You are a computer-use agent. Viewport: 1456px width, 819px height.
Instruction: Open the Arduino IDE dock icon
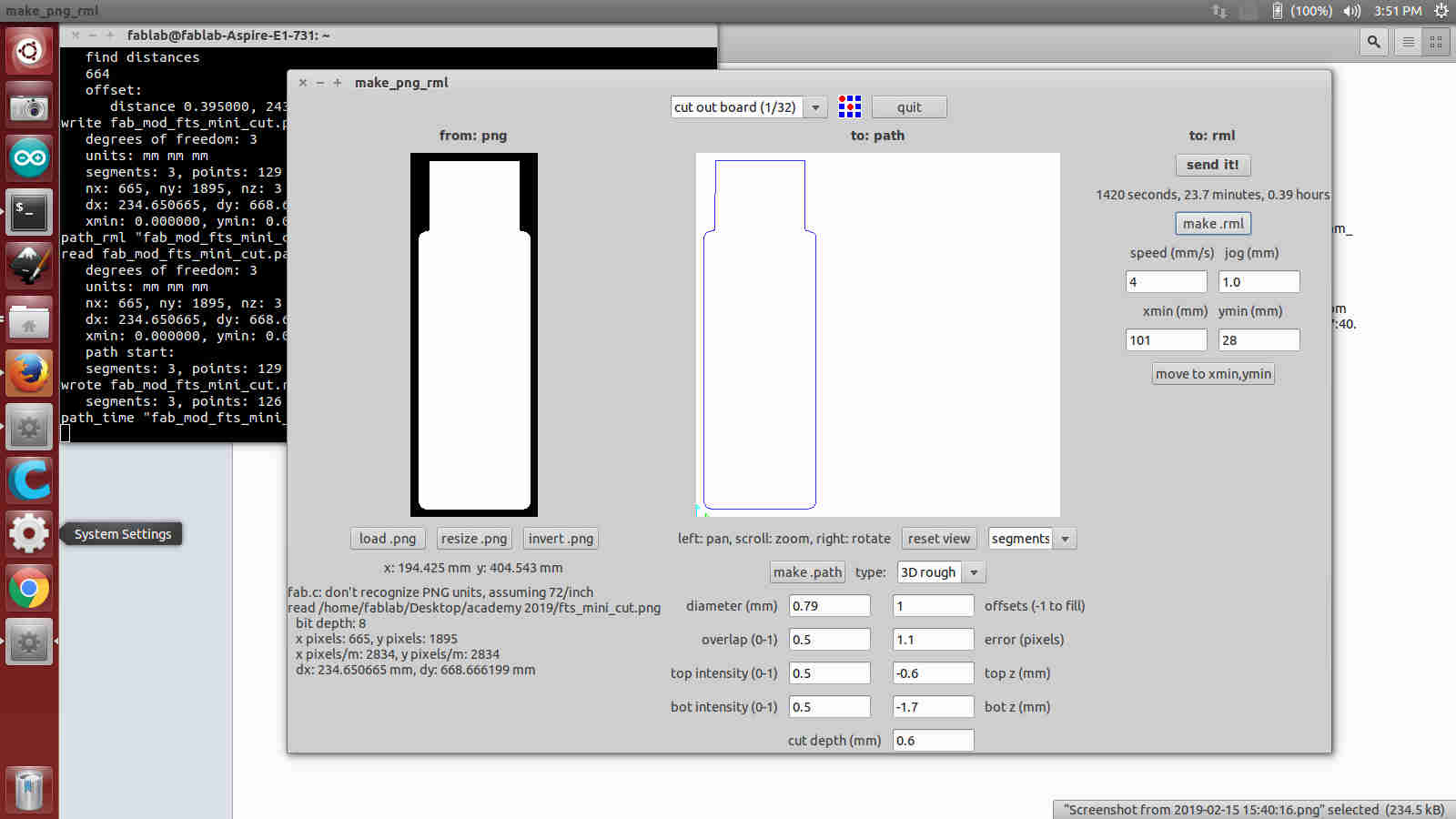tap(29, 158)
